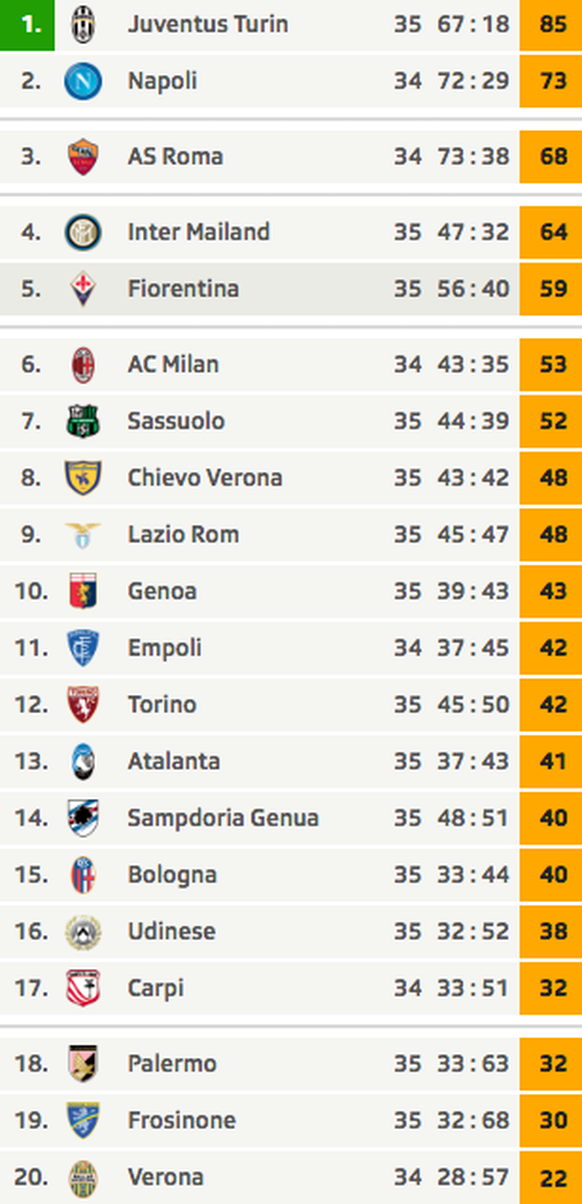Screen dimensions: 582x1204
Task: Select the AS Roma crest icon
Action: [x=83, y=157]
